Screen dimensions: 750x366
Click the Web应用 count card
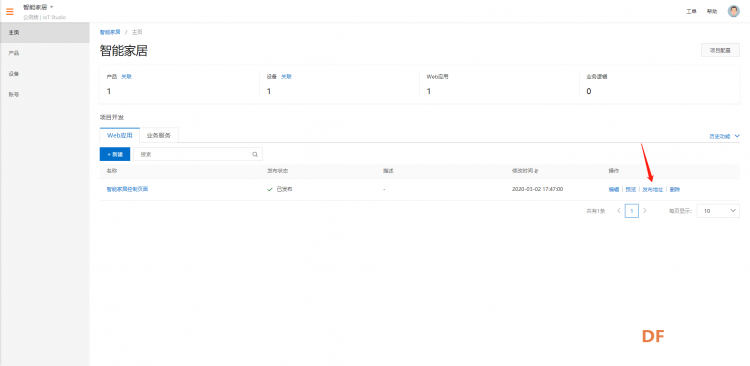[499, 84]
